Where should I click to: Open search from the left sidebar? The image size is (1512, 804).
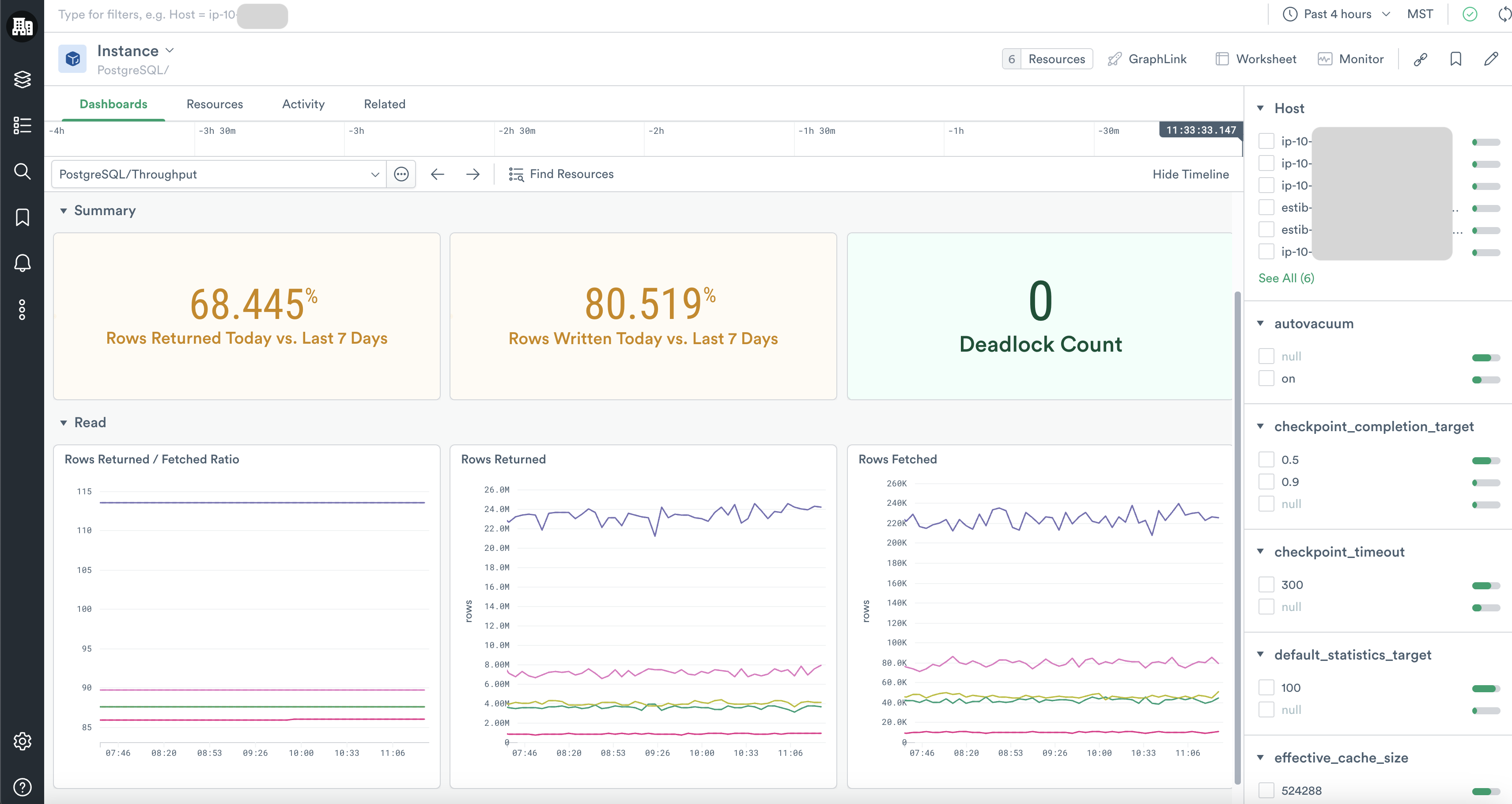pos(23,171)
